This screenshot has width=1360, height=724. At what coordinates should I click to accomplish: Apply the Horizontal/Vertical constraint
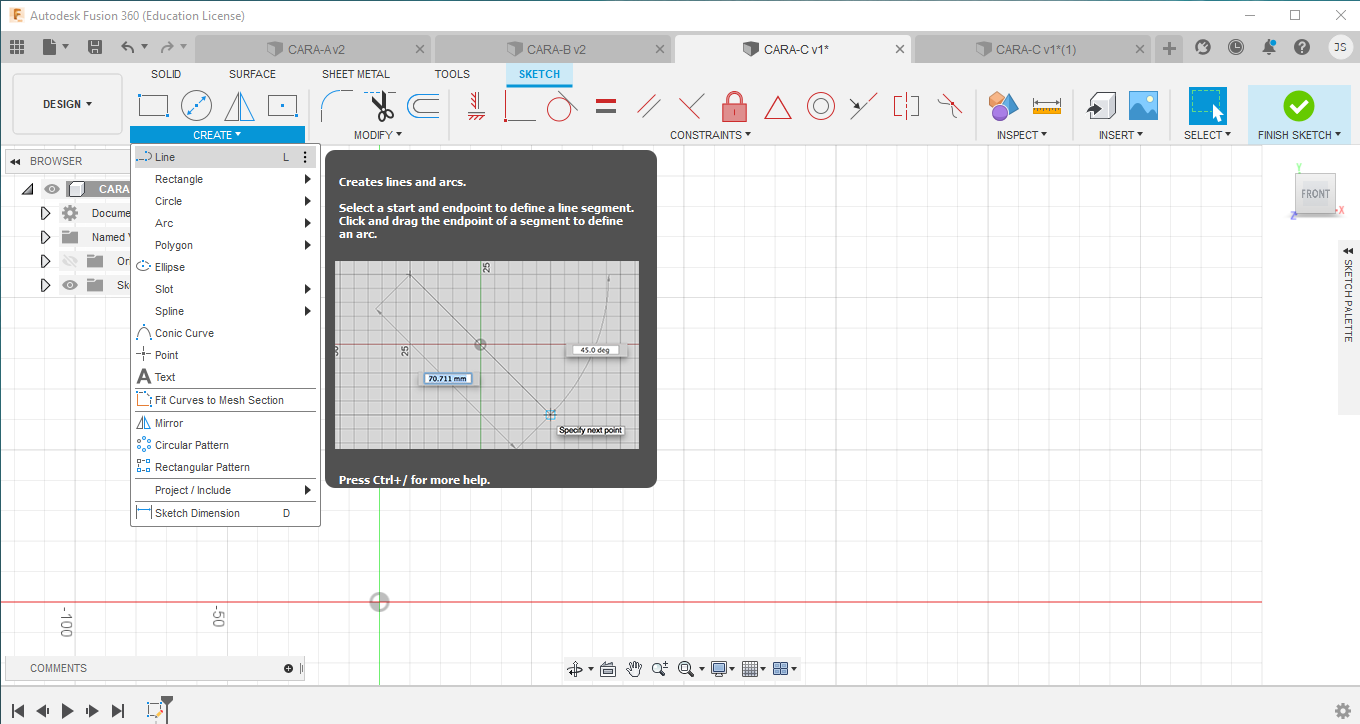coord(476,105)
